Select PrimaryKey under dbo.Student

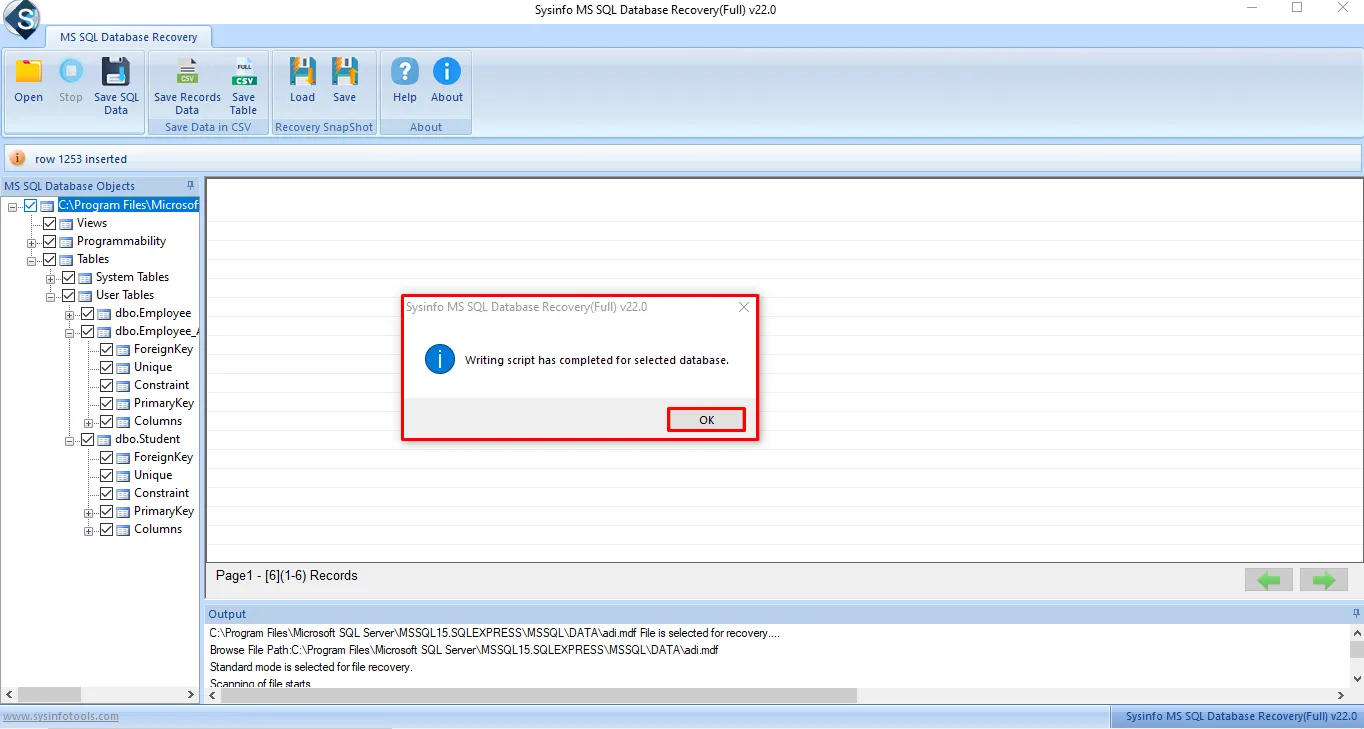point(163,511)
